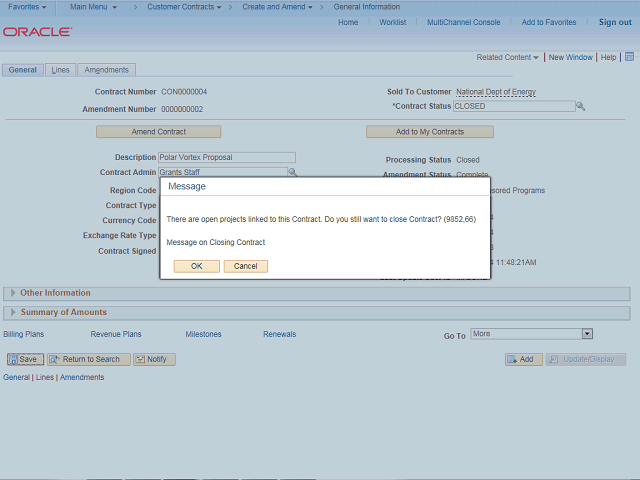Click General Information in the breadcrumb
Viewport: 640px width, 480px height.
point(367,7)
